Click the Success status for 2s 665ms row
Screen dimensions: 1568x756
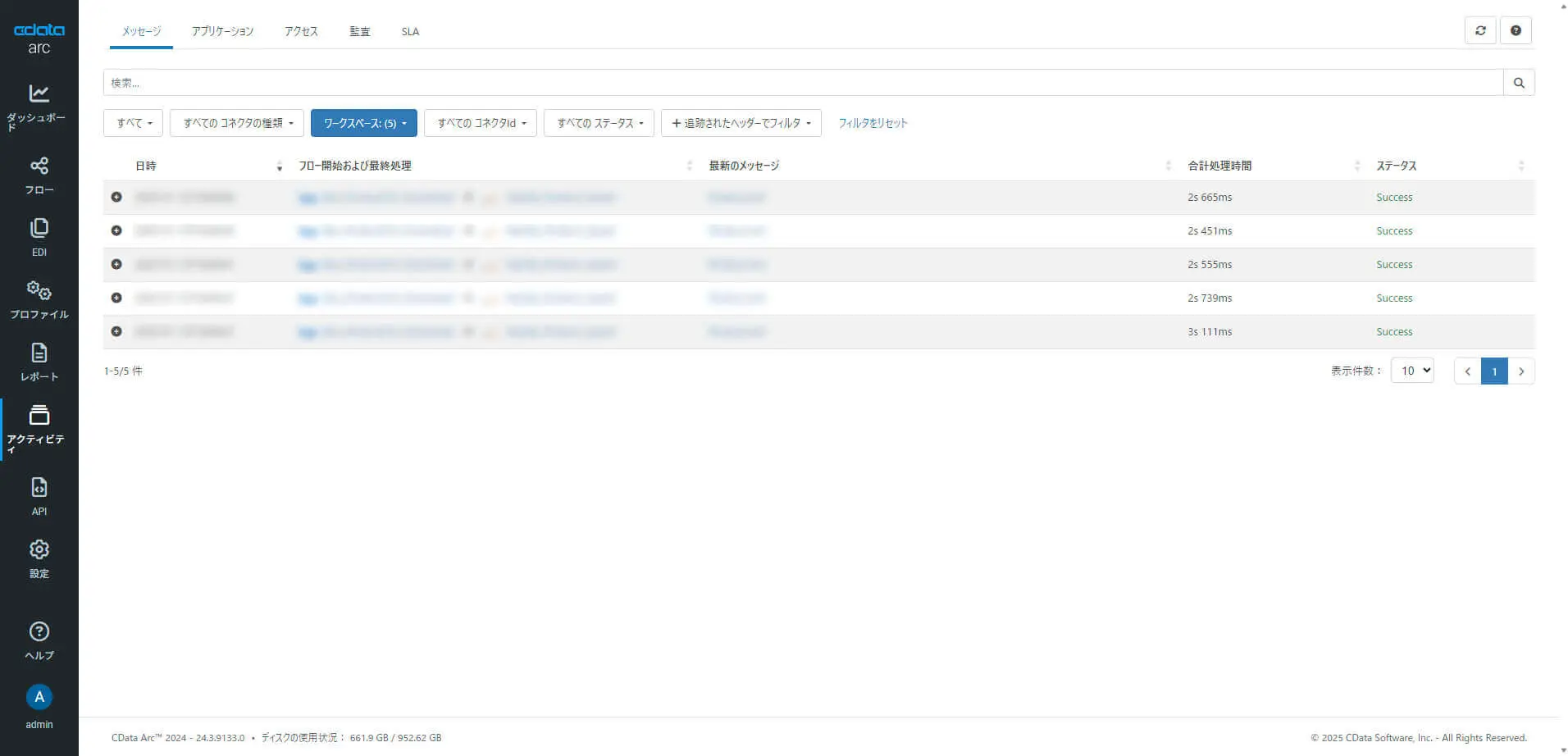tap(1394, 198)
